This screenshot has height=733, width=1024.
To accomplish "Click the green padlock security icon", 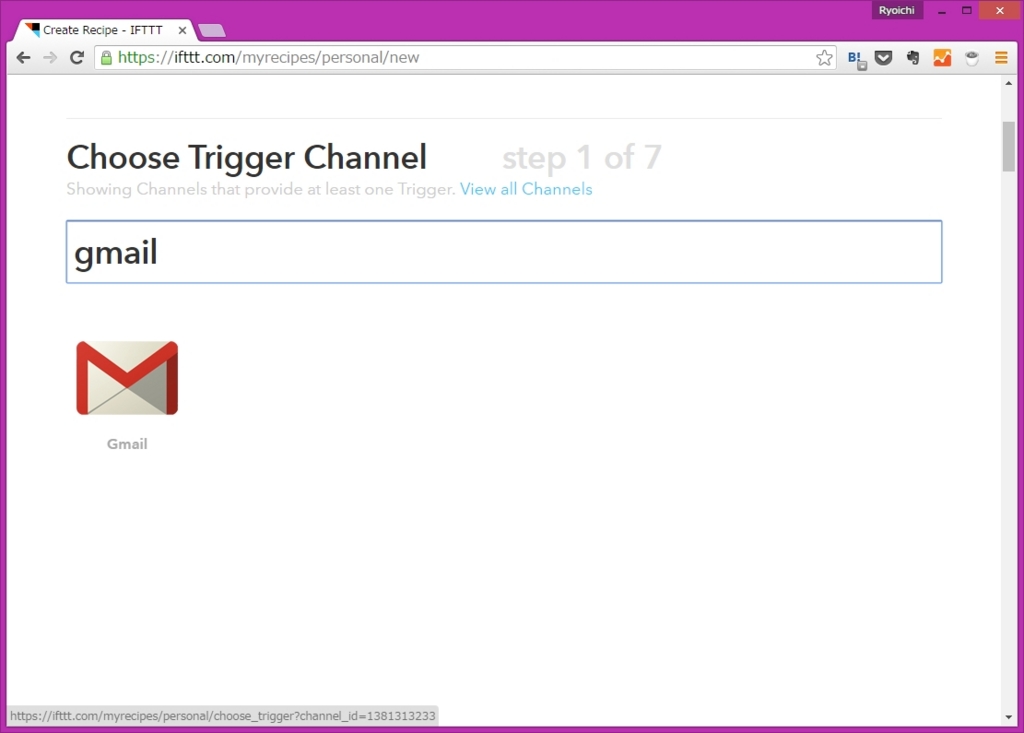I will 106,57.
